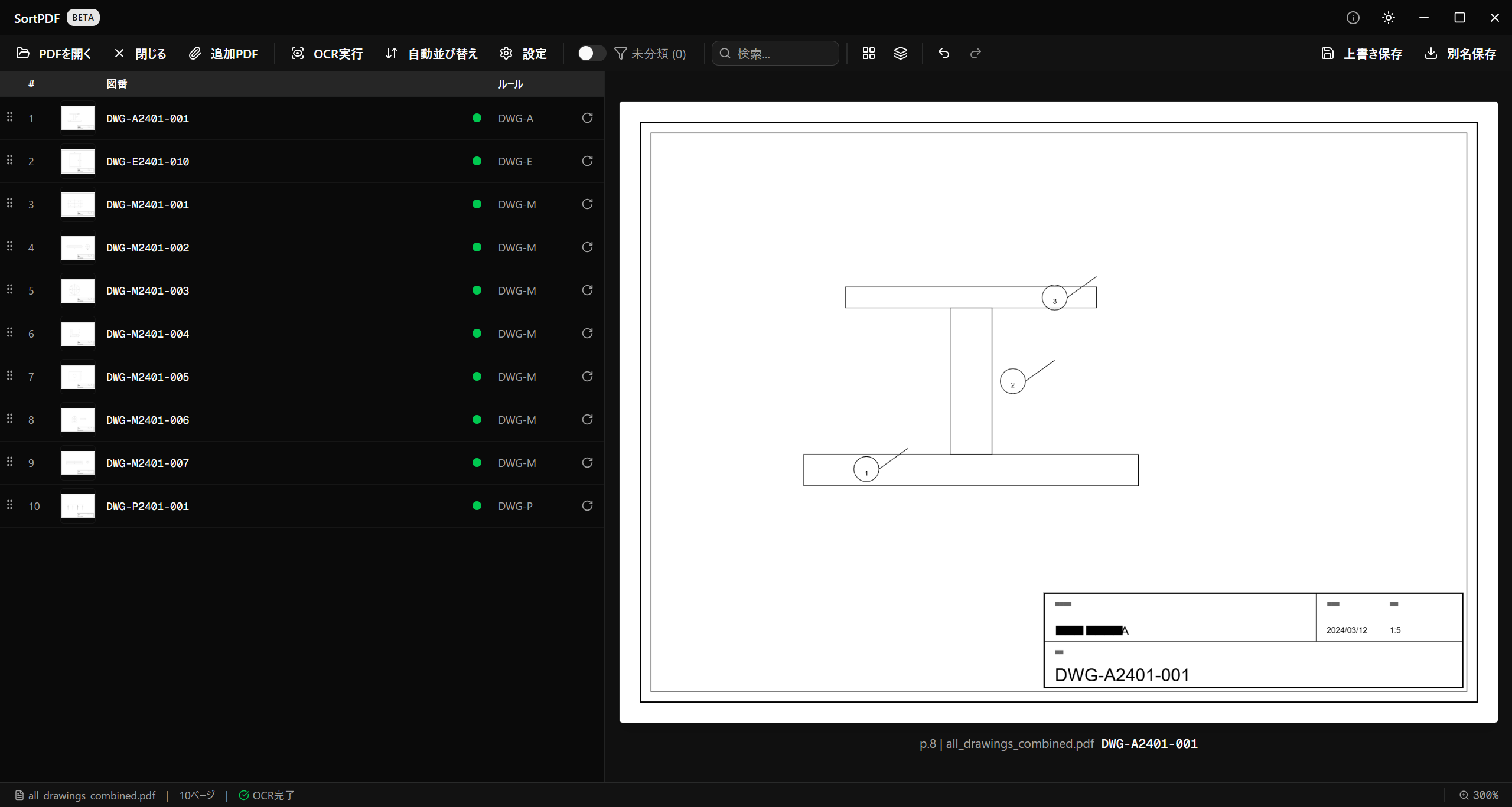Click 別名保存 save-as button
Viewport: 1512px width, 807px height.
(1460, 54)
